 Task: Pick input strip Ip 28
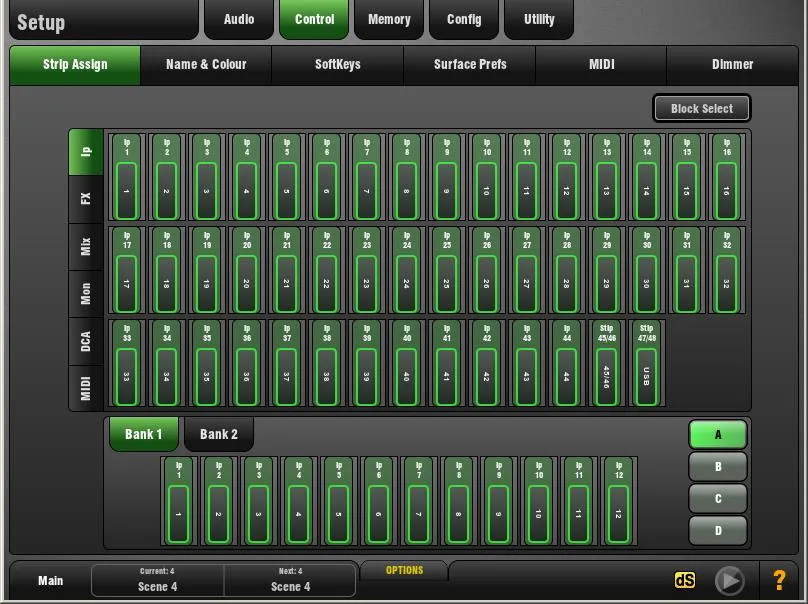point(567,270)
